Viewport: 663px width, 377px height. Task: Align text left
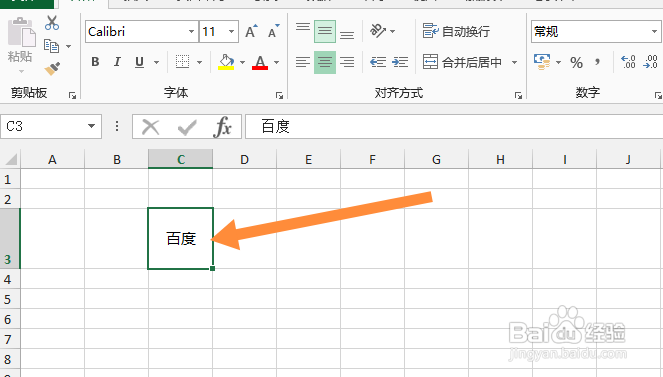303,62
